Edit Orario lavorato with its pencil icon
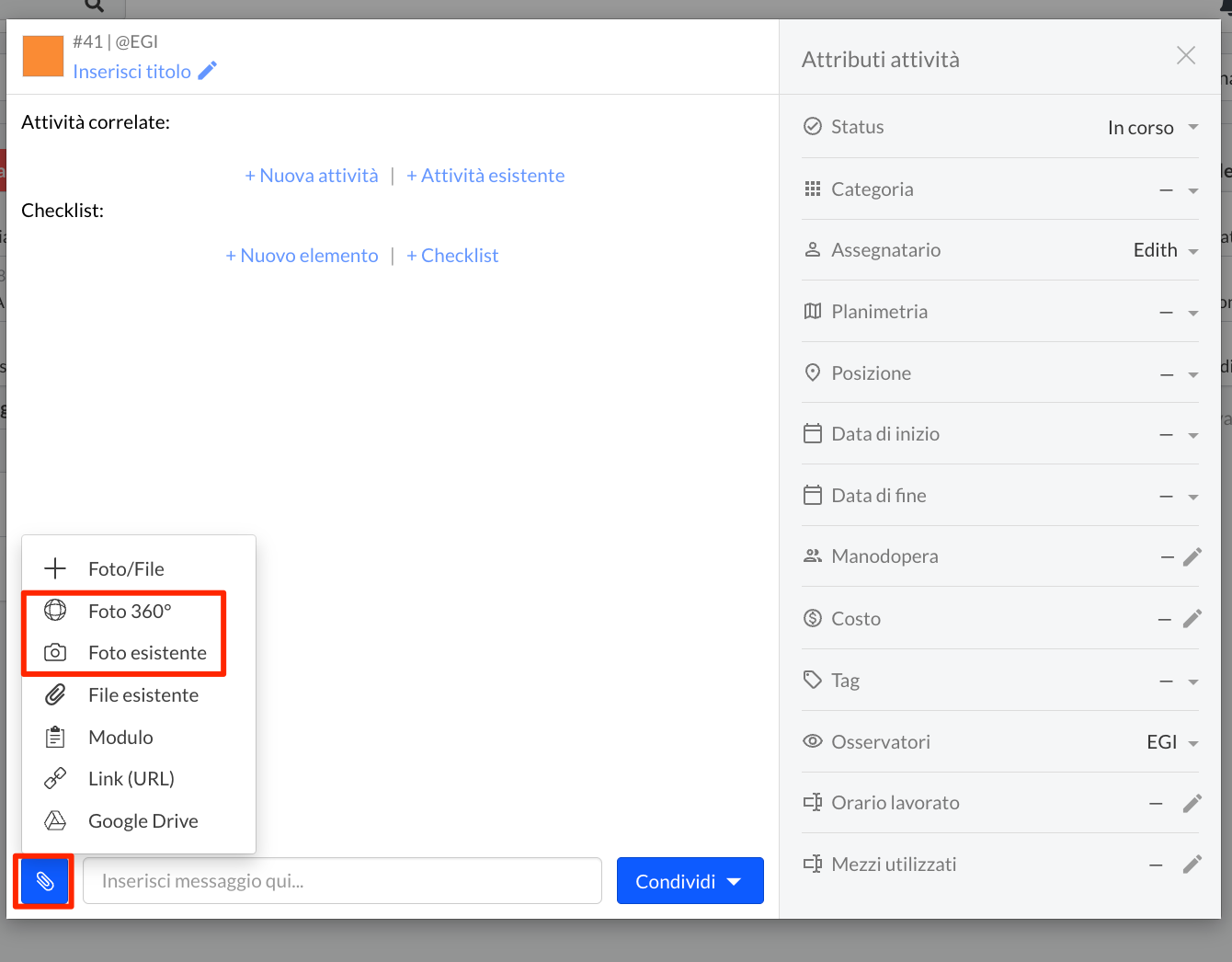Screen dimensions: 1232x962 point(1192,803)
